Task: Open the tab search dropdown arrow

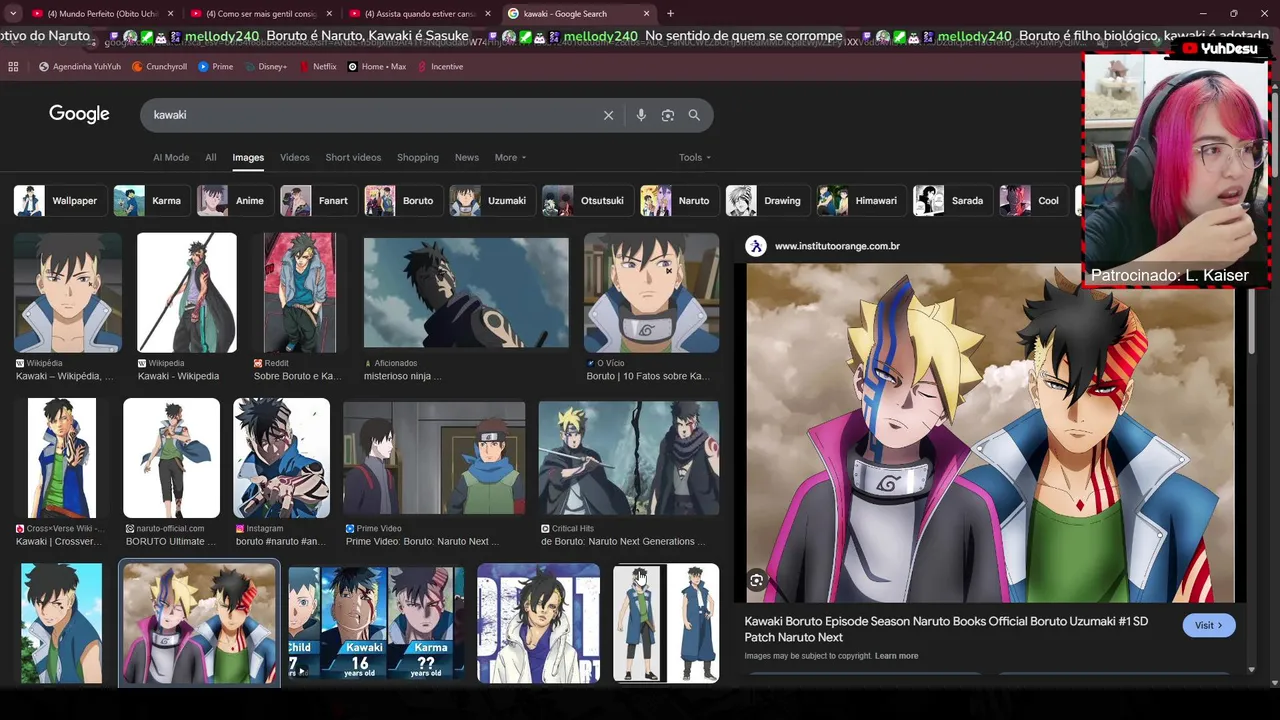Action: click(x=13, y=14)
